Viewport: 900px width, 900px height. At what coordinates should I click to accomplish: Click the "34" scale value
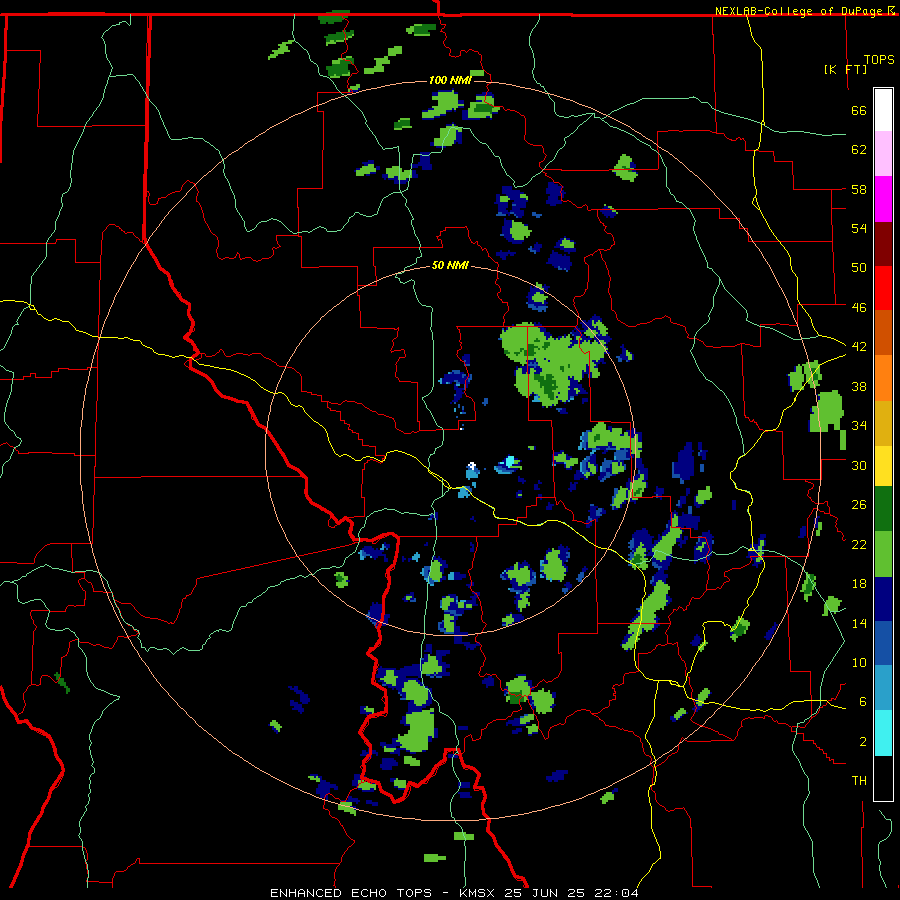point(859,426)
